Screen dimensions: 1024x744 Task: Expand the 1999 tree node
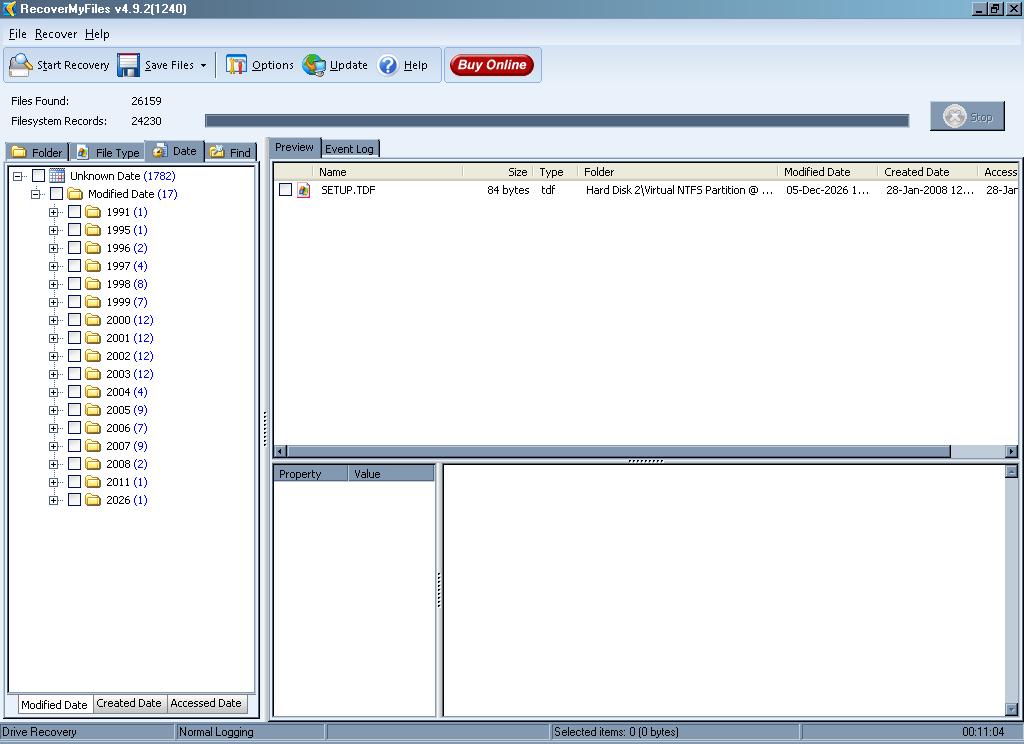click(54, 302)
